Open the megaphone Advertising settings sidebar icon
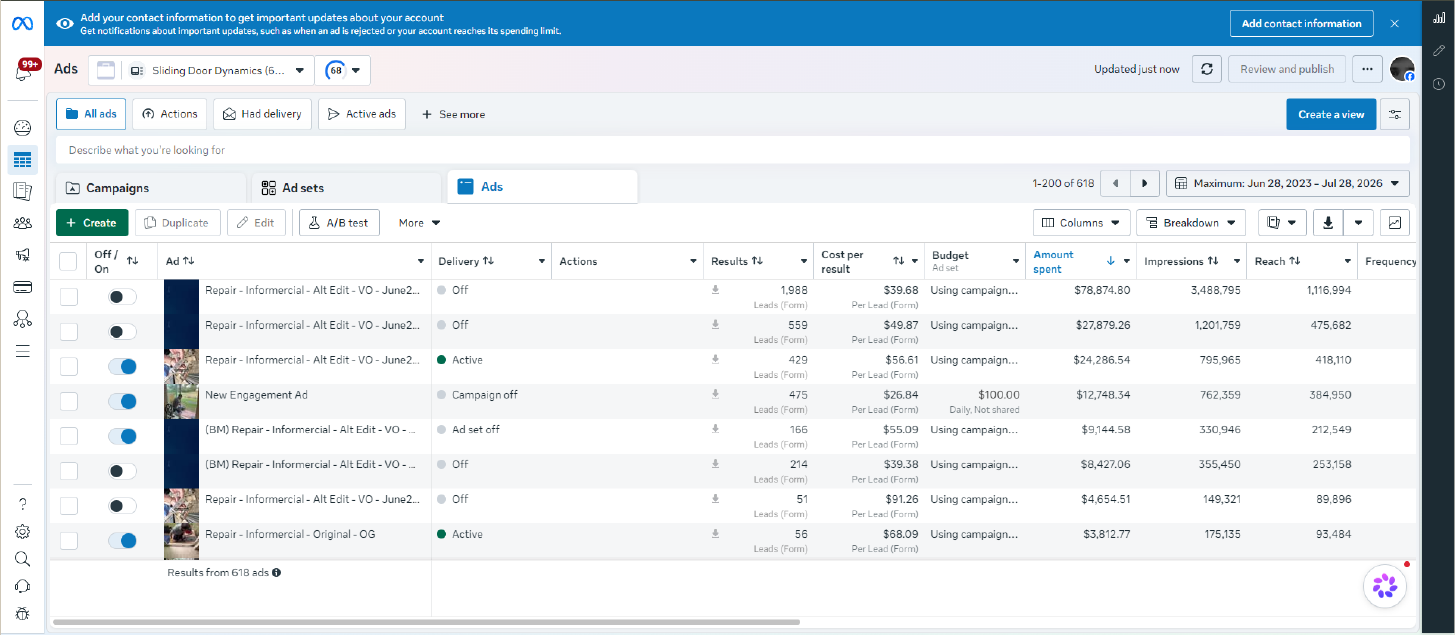This screenshot has height=635, width=1455. [x=23, y=255]
